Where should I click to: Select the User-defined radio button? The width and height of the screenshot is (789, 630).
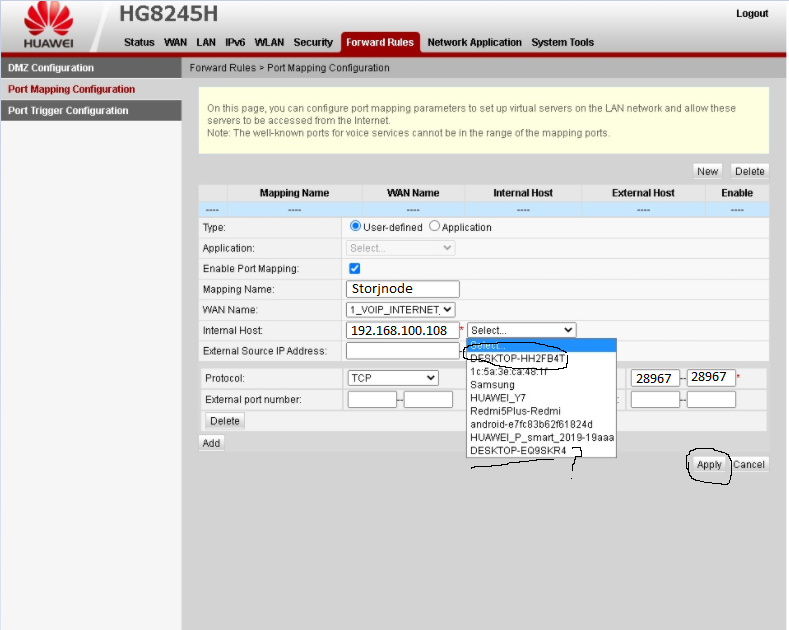pos(355,227)
